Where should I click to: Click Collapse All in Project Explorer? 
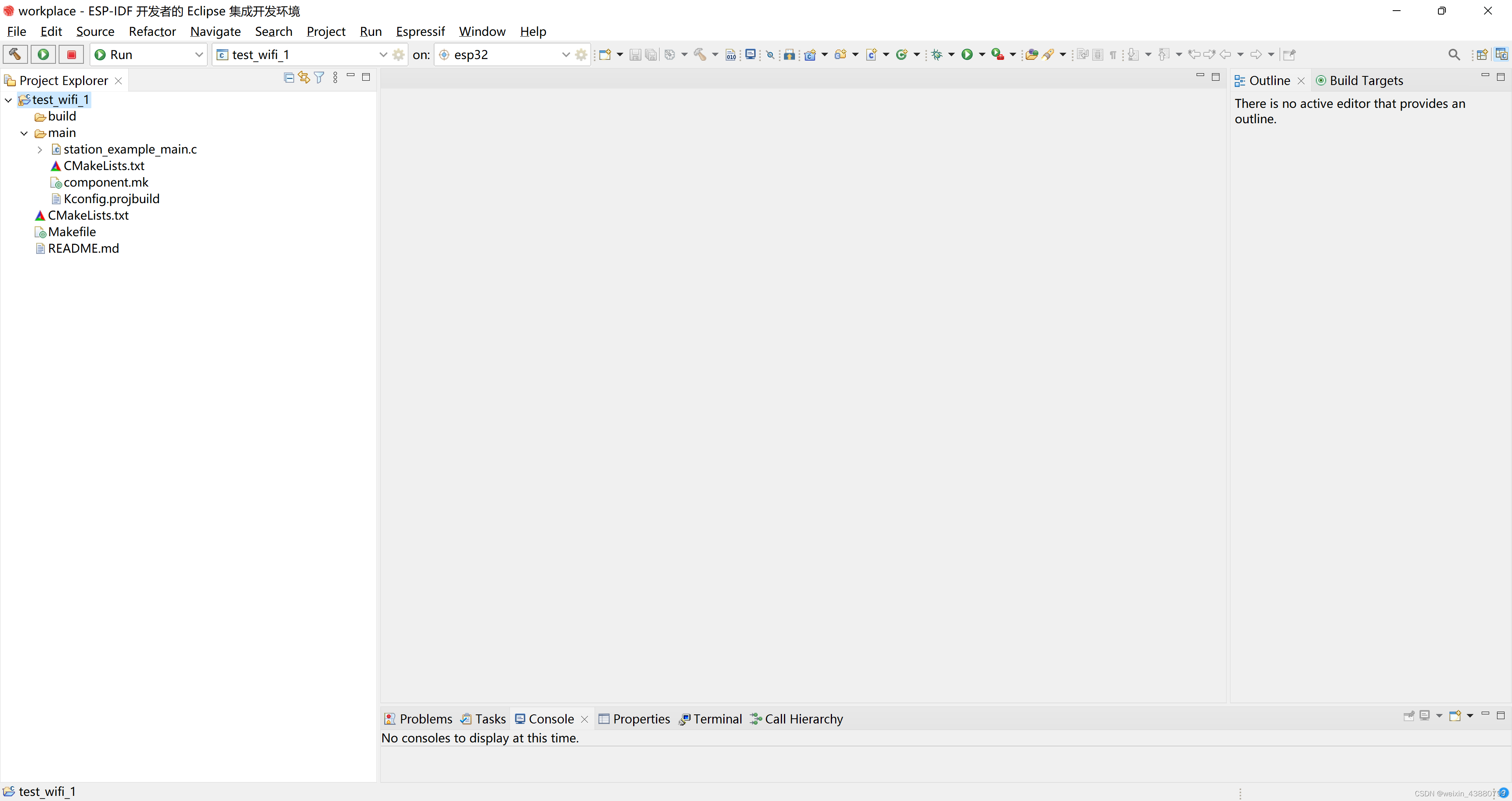[x=289, y=78]
